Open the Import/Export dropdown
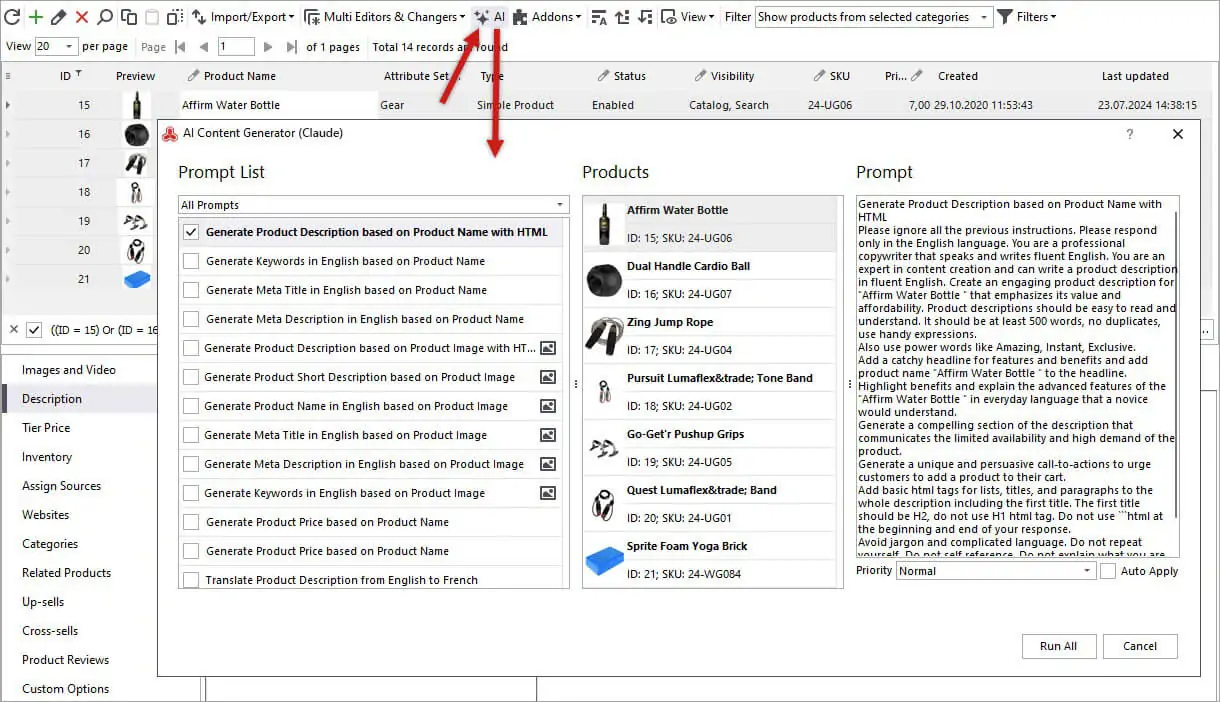The height and width of the screenshot is (702, 1220). pos(243,17)
